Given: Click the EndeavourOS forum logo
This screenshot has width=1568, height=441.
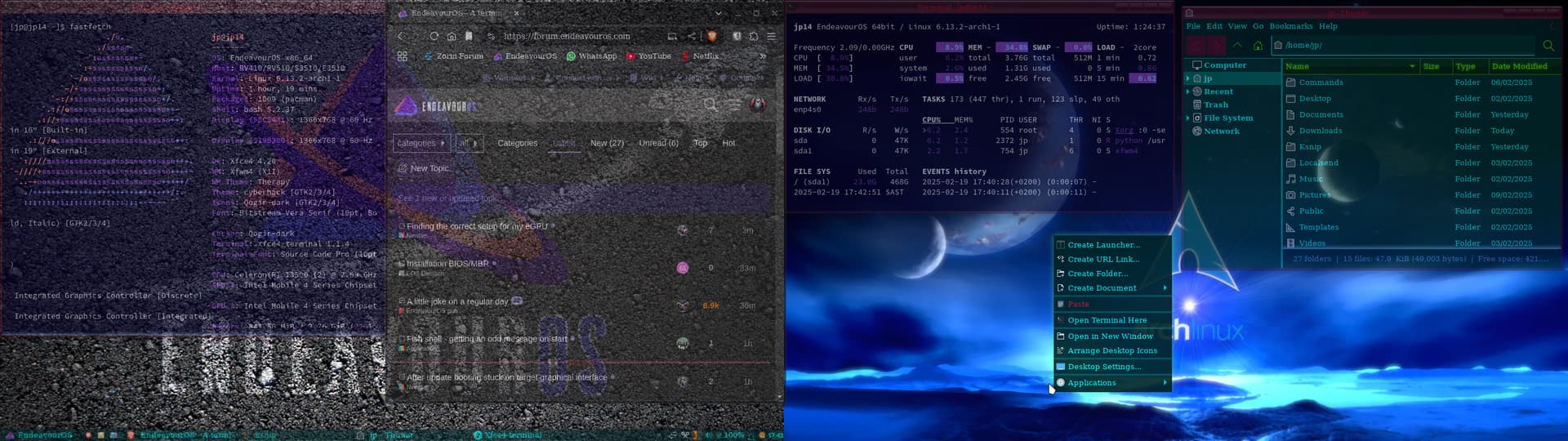Looking at the screenshot, I should click(x=437, y=106).
